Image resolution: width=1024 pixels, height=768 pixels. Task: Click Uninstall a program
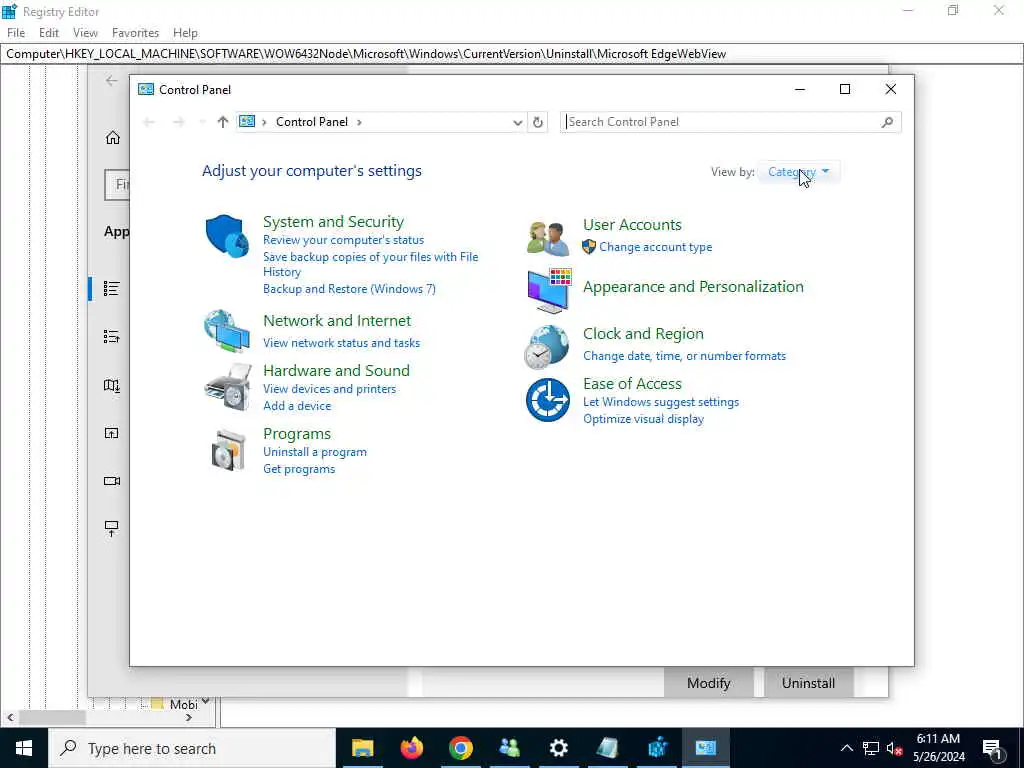click(315, 452)
